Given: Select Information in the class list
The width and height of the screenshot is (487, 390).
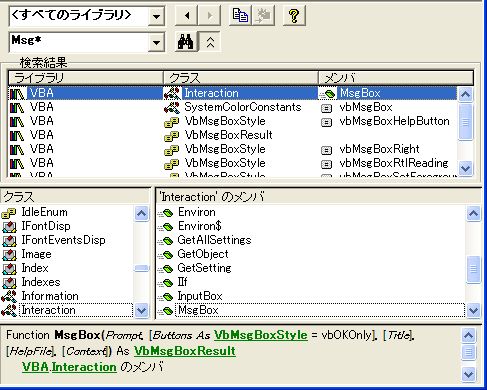Looking at the screenshot, I should 50,296.
